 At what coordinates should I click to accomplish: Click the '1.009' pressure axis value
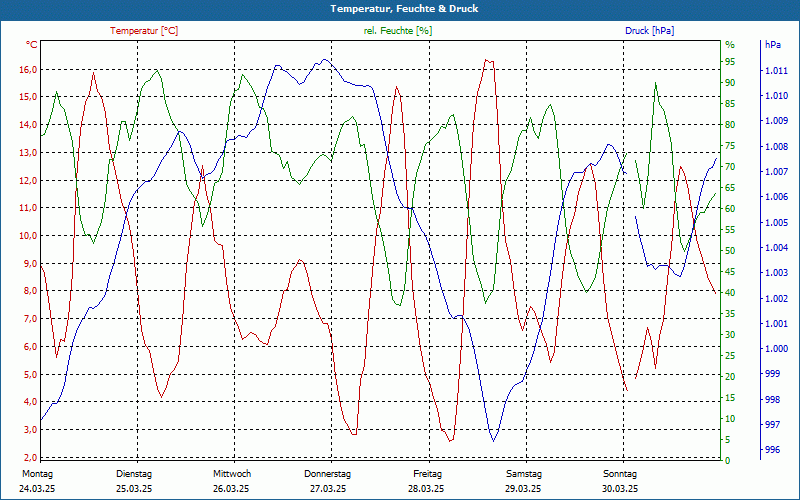click(777, 121)
